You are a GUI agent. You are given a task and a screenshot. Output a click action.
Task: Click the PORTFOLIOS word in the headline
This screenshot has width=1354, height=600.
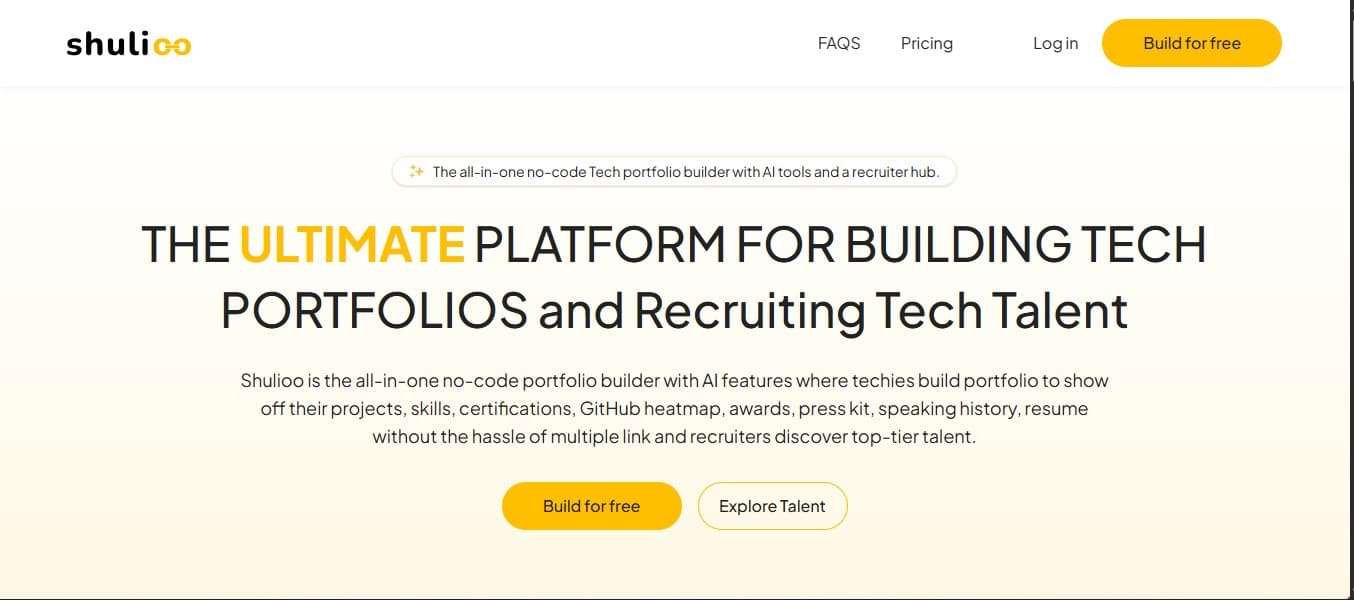click(374, 311)
